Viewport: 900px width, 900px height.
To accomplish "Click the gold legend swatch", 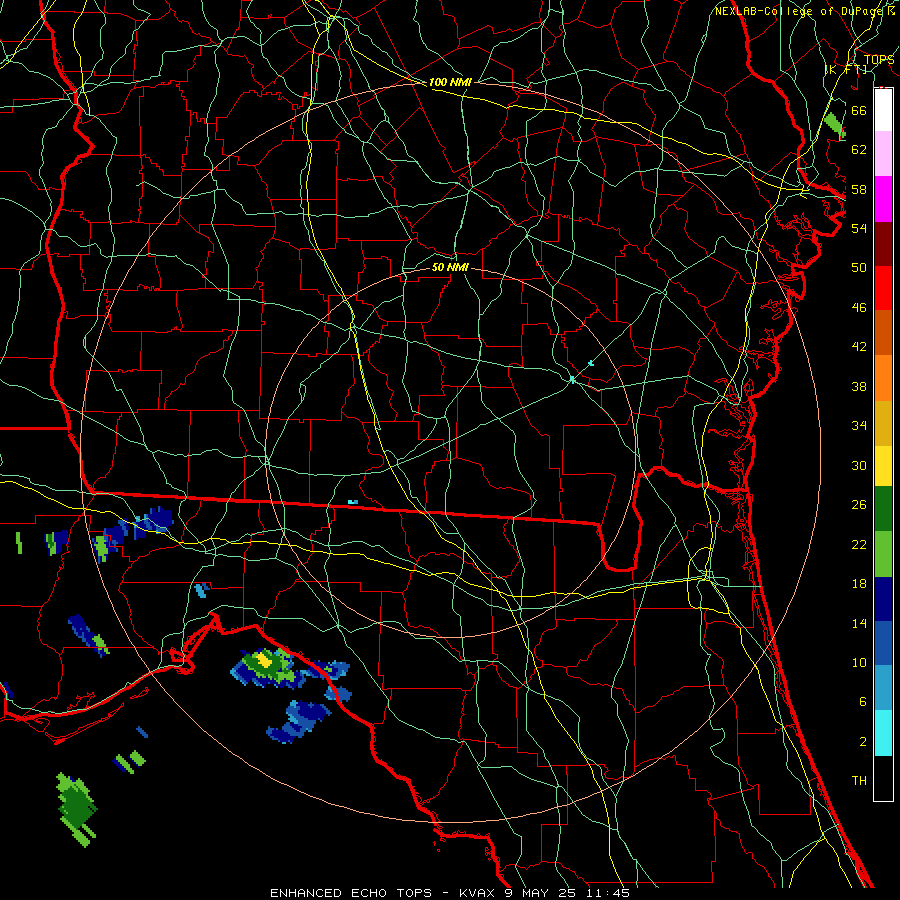I will point(883,423).
